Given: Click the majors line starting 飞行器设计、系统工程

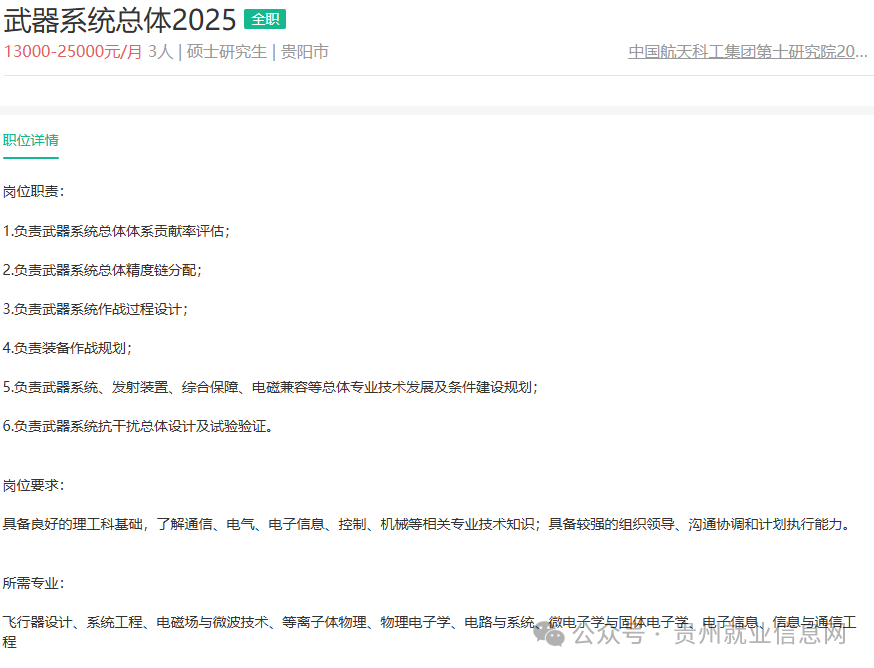Looking at the screenshot, I should coord(429,632).
